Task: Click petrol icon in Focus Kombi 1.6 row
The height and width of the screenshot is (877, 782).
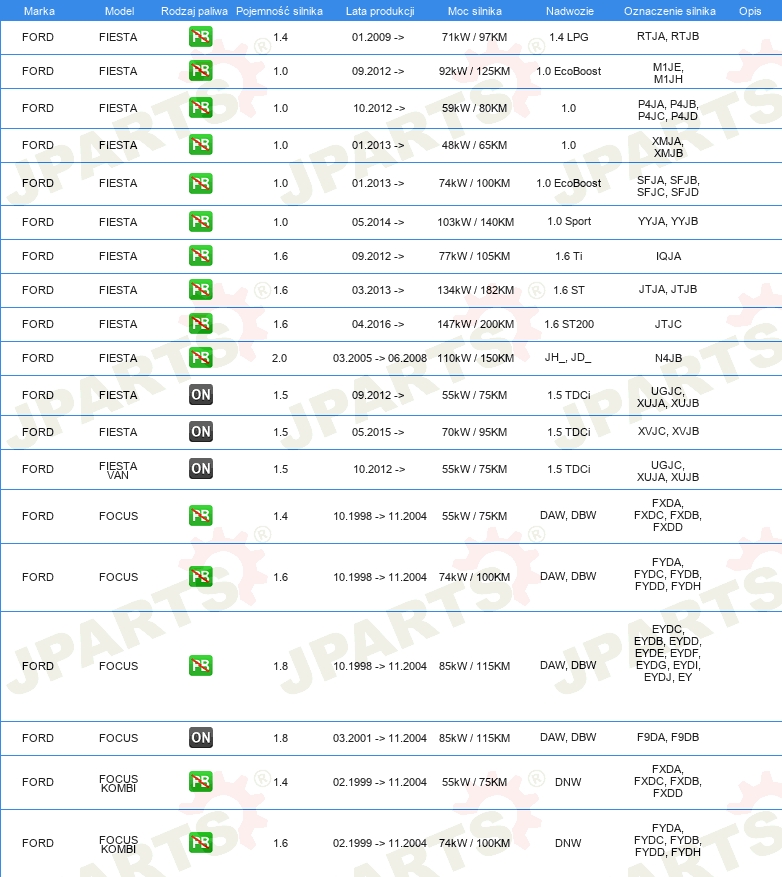Action: click(201, 843)
